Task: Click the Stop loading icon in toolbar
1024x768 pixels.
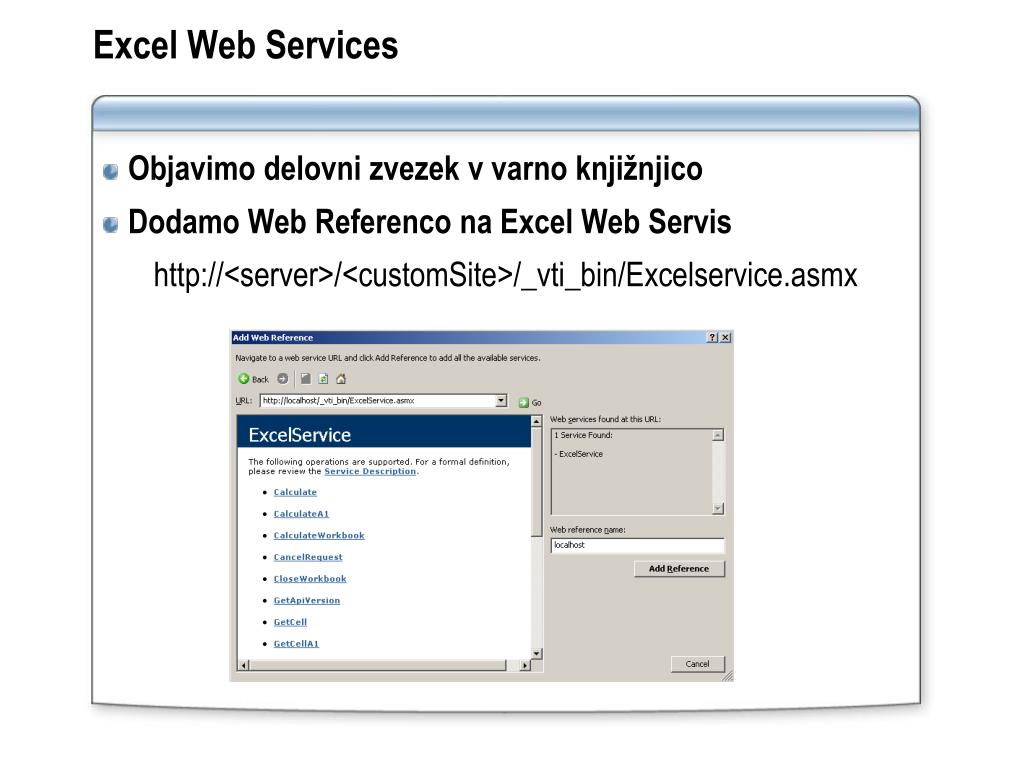Action: (305, 379)
